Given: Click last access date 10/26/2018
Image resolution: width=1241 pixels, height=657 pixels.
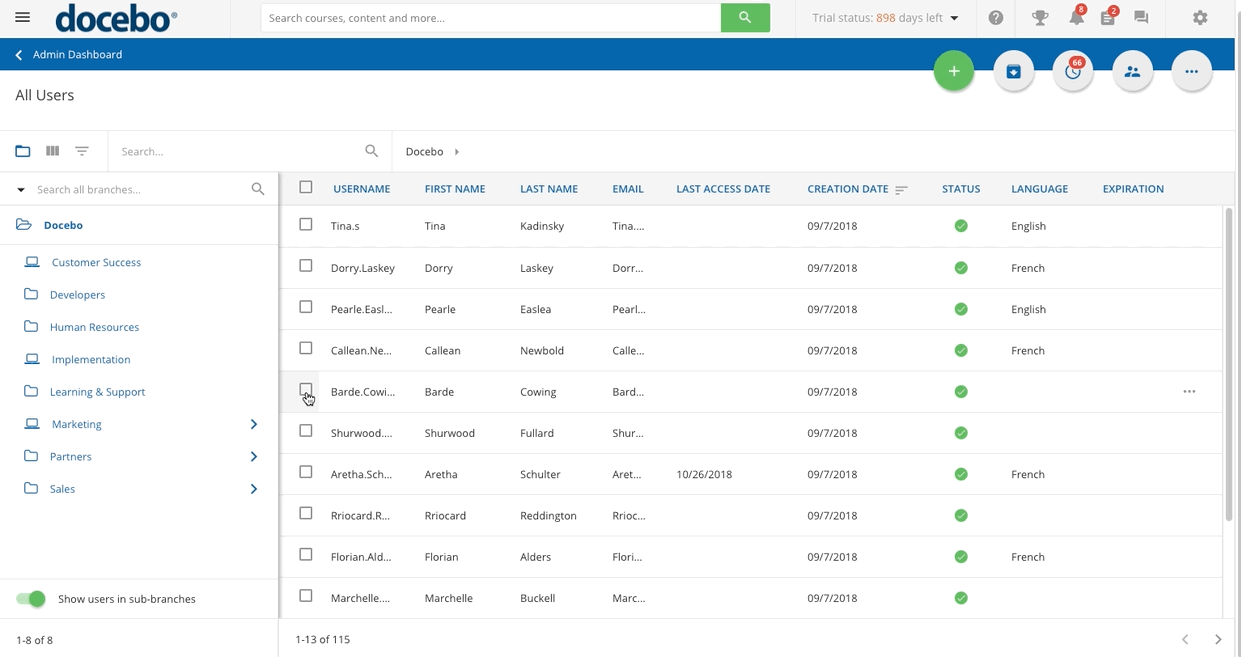Looking at the screenshot, I should [x=704, y=475].
